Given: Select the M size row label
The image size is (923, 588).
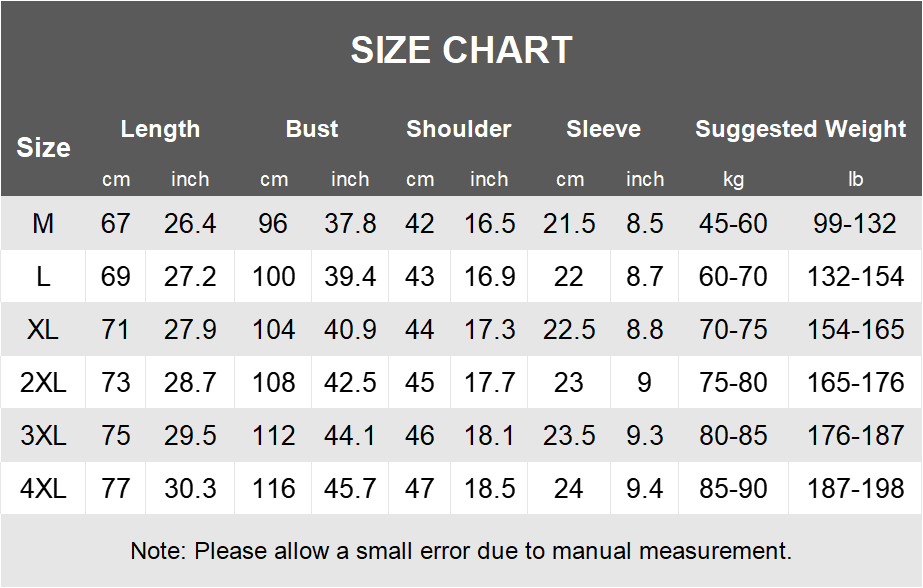Looking at the screenshot, I should 43,224.
